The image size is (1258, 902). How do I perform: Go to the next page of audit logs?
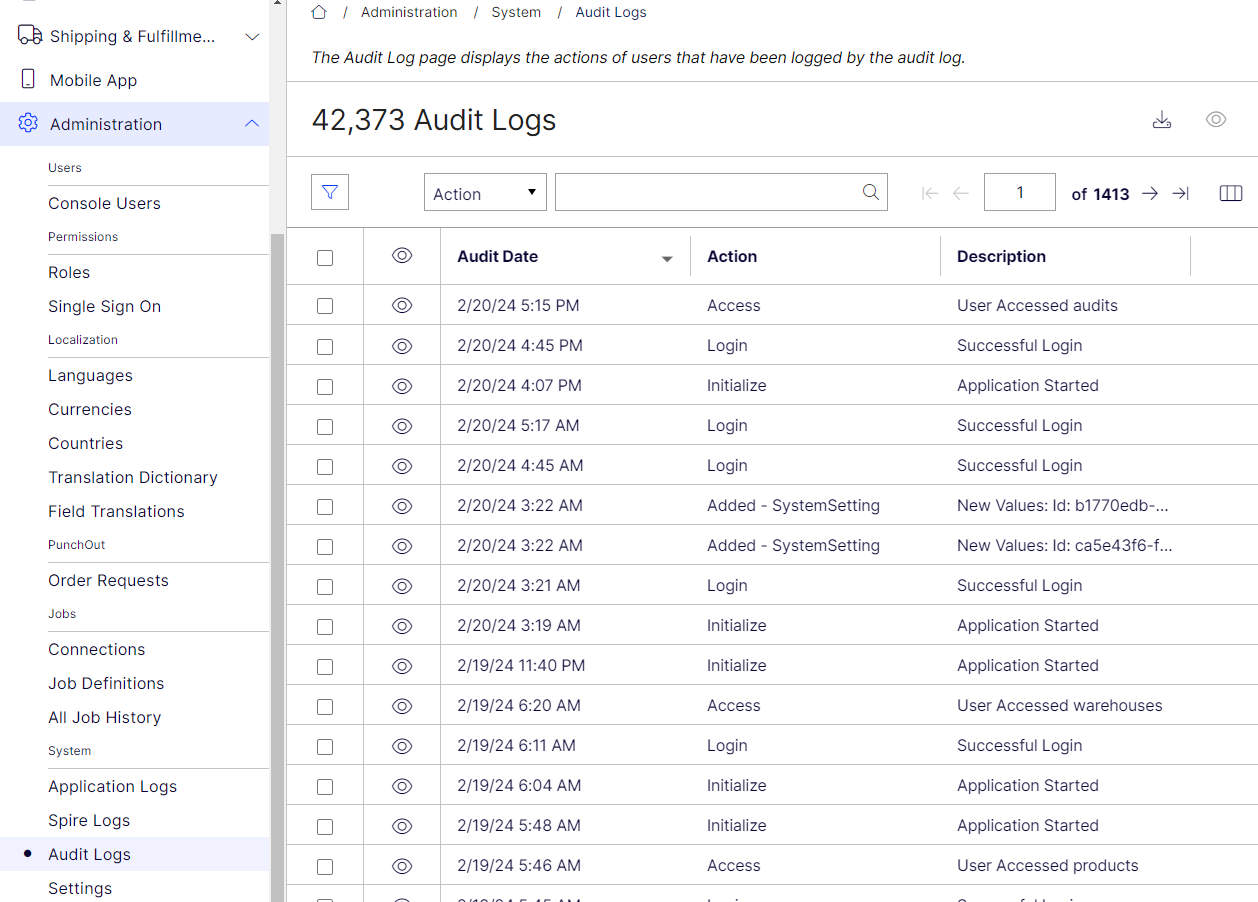click(1148, 194)
